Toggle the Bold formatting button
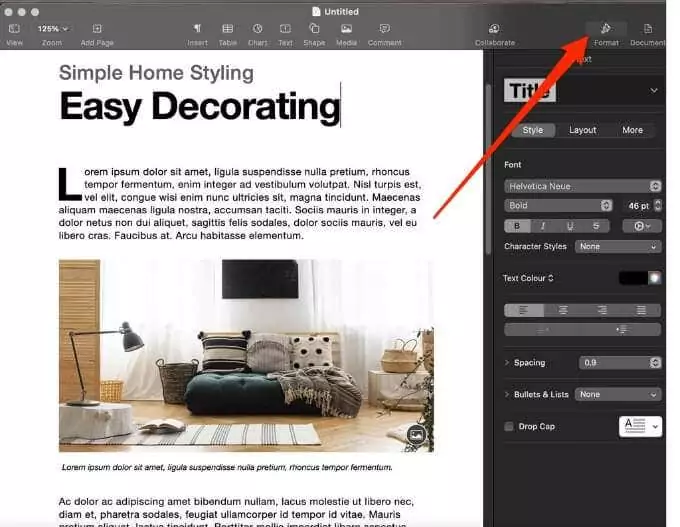 (517, 226)
